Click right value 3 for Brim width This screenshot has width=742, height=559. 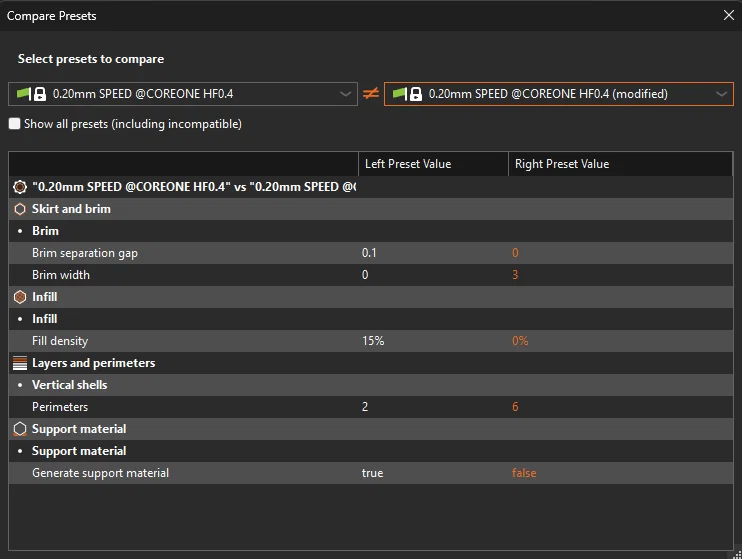click(x=515, y=275)
